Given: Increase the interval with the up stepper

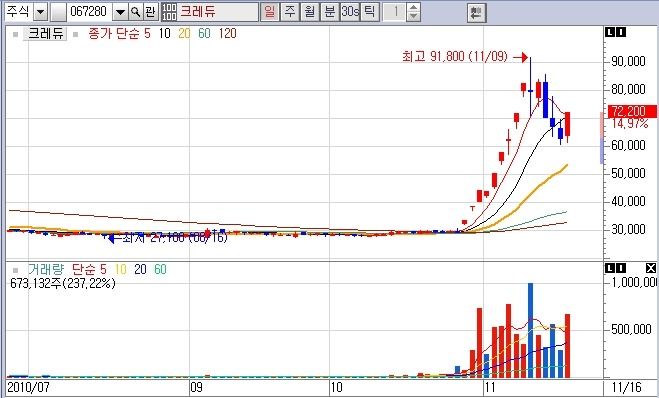Looking at the screenshot, I should click(414, 8).
